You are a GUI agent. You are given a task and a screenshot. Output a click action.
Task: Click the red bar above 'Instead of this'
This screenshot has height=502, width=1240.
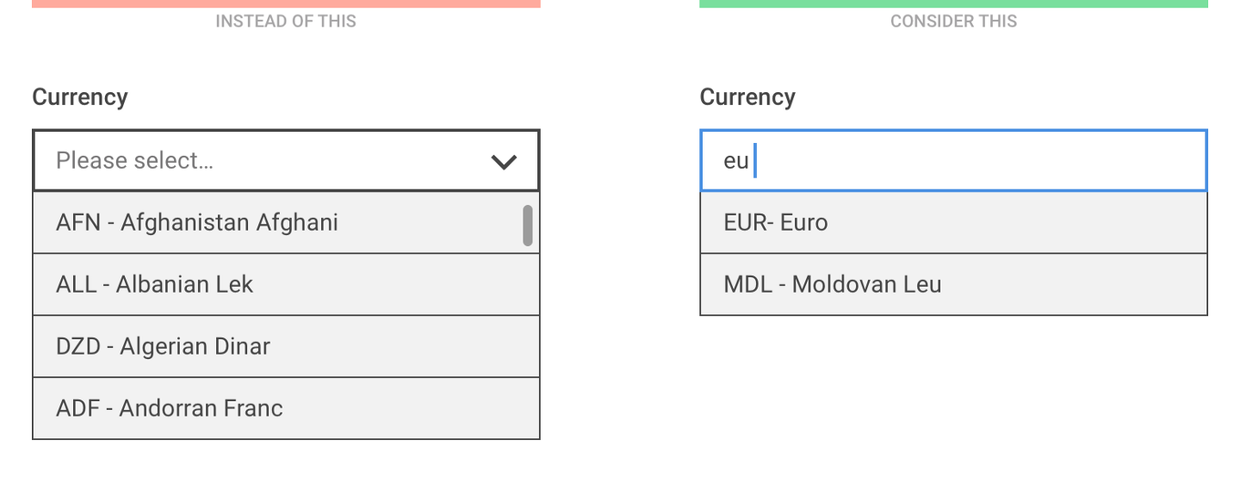[286, 3]
